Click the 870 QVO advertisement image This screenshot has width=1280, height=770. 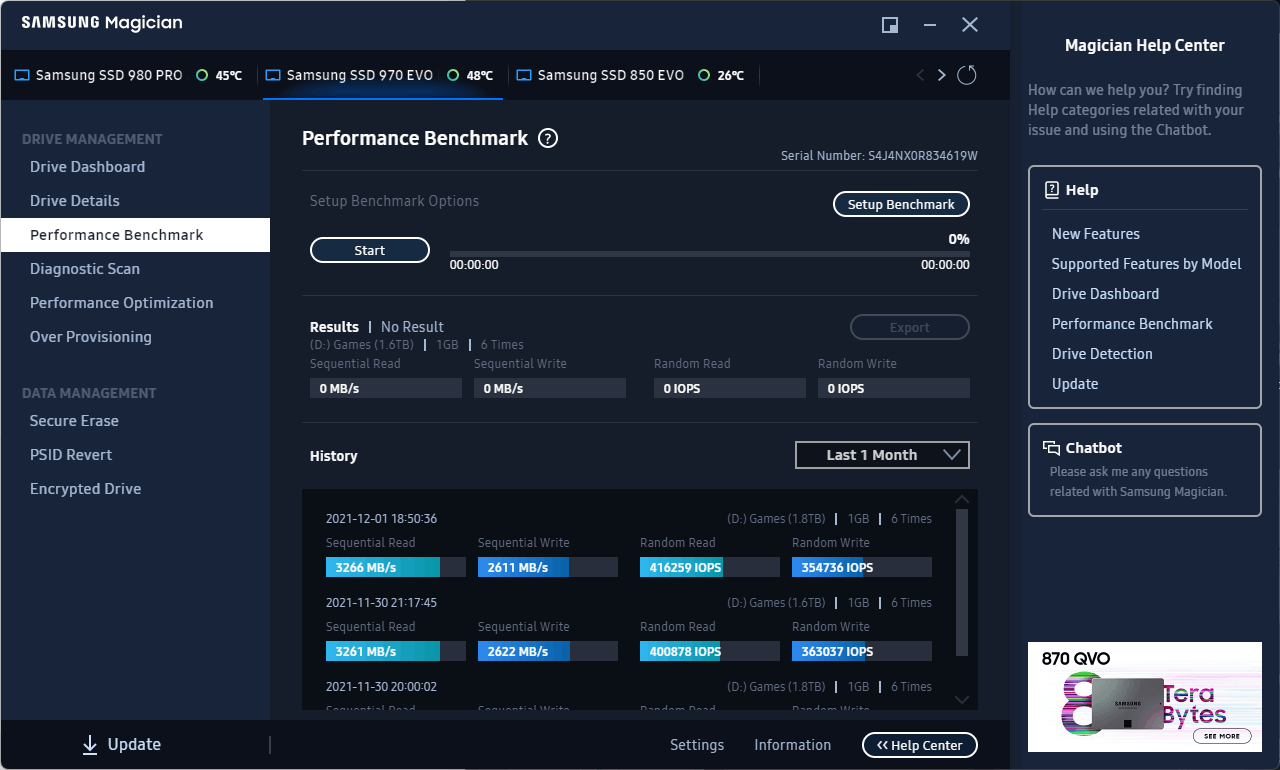coord(1145,697)
